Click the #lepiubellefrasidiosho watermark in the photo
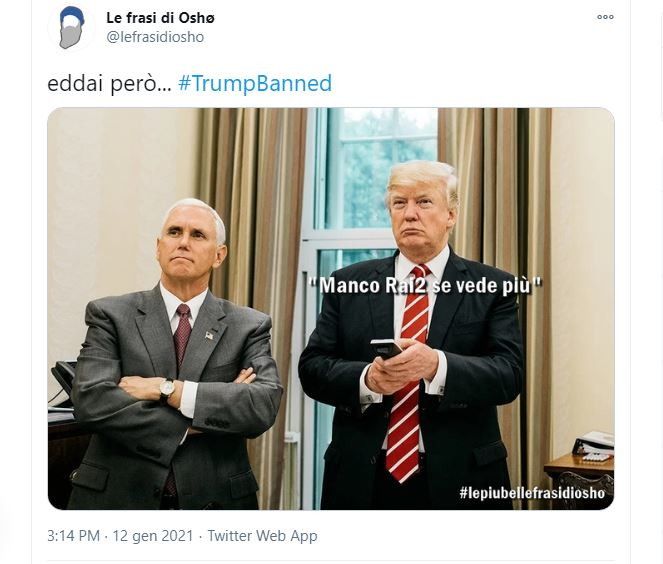 (532, 493)
